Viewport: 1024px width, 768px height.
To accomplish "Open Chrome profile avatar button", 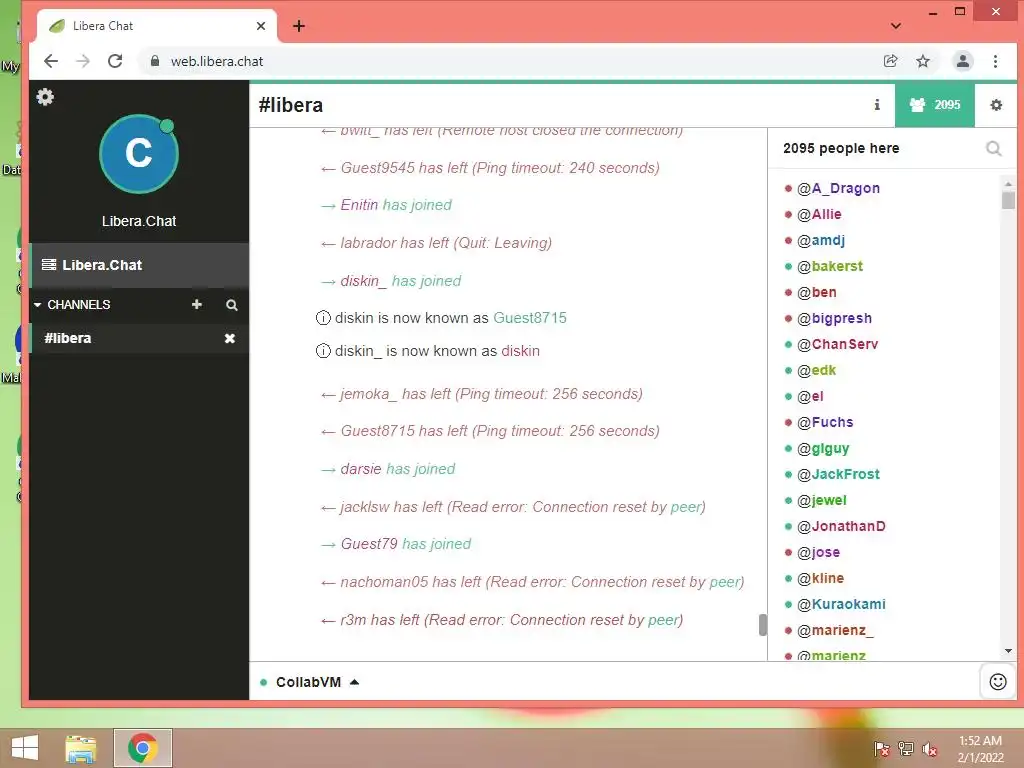I will click(963, 61).
